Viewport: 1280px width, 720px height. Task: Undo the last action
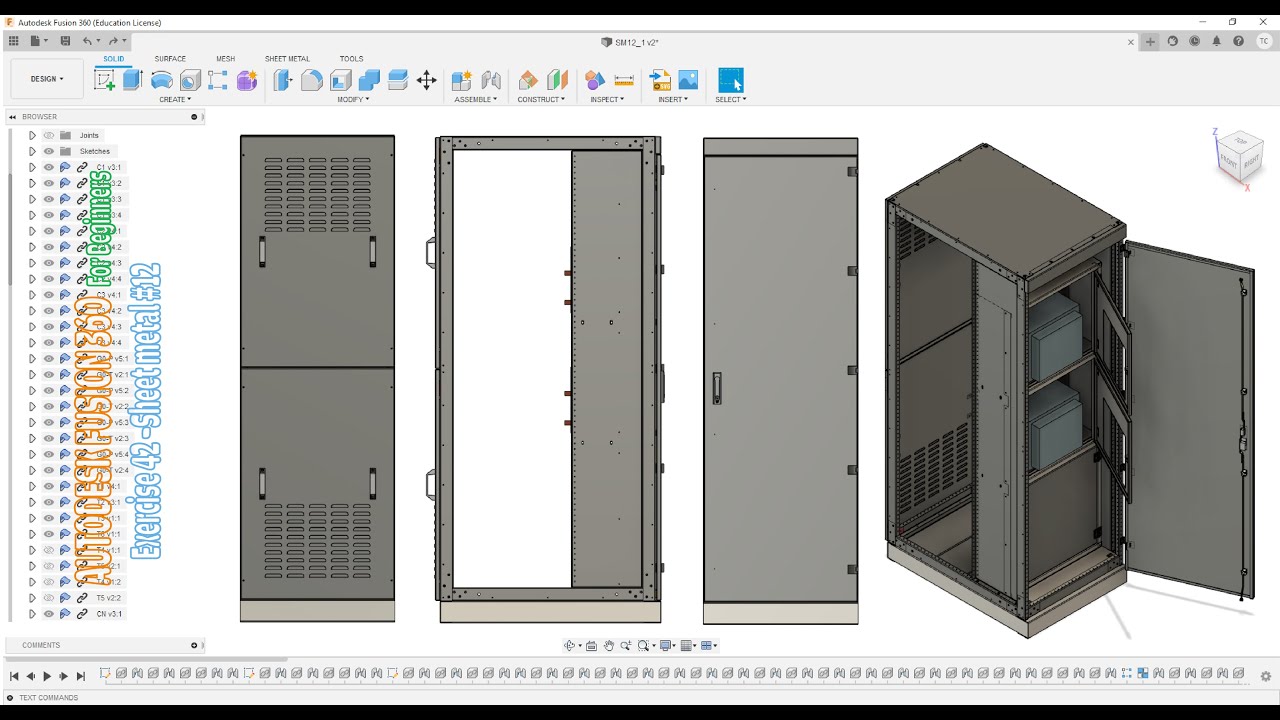click(87, 41)
